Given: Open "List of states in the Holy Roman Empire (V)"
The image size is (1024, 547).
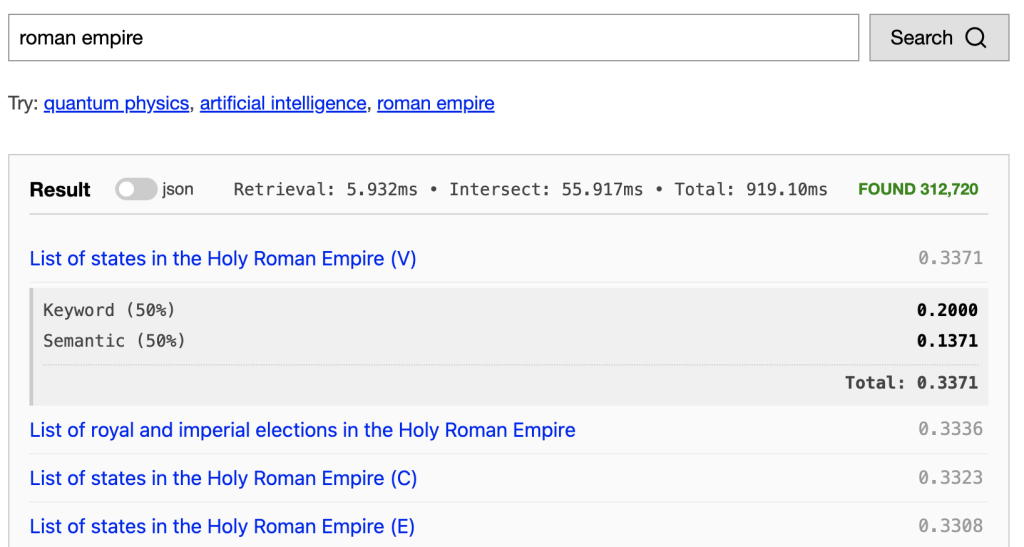Looking at the screenshot, I should (x=223, y=259).
